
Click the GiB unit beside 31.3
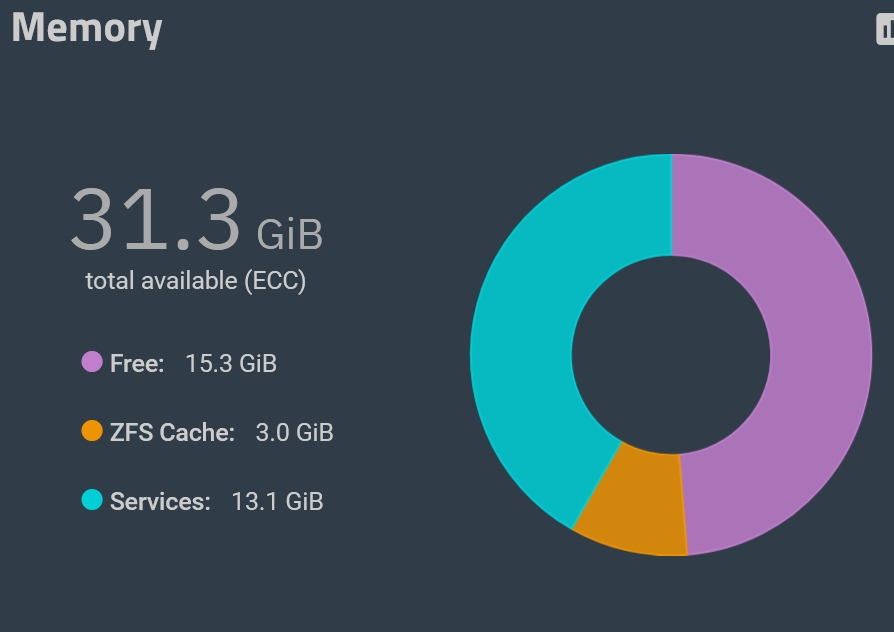coord(290,234)
